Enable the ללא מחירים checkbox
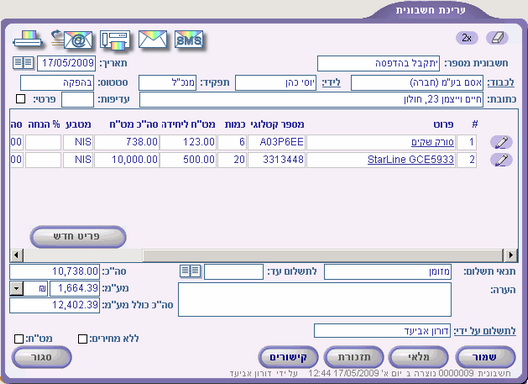This screenshot has height=384, width=528. (x=82, y=339)
